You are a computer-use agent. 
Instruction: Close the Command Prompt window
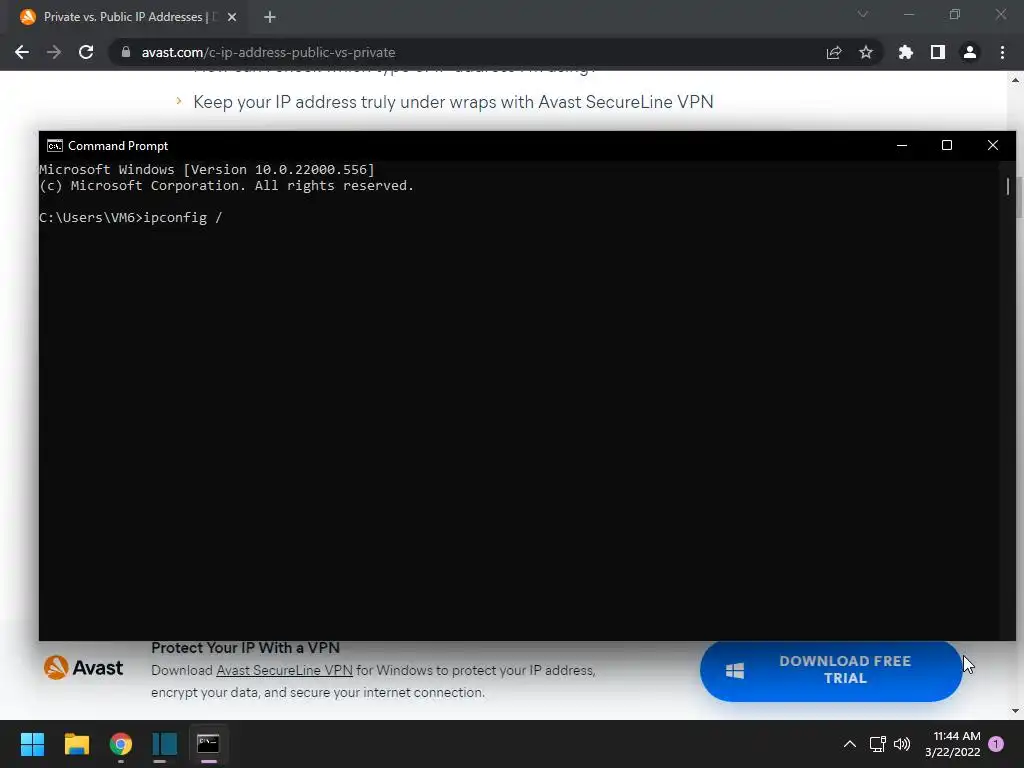coord(993,146)
